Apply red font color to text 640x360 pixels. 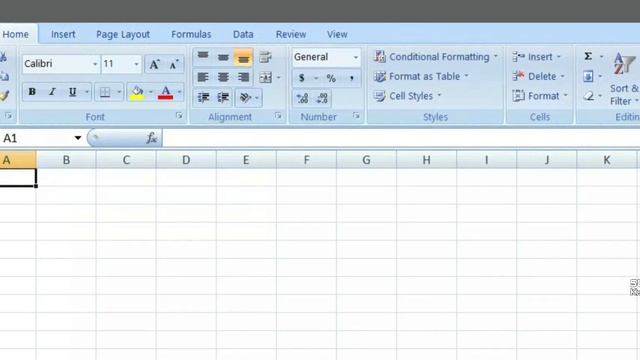point(165,92)
